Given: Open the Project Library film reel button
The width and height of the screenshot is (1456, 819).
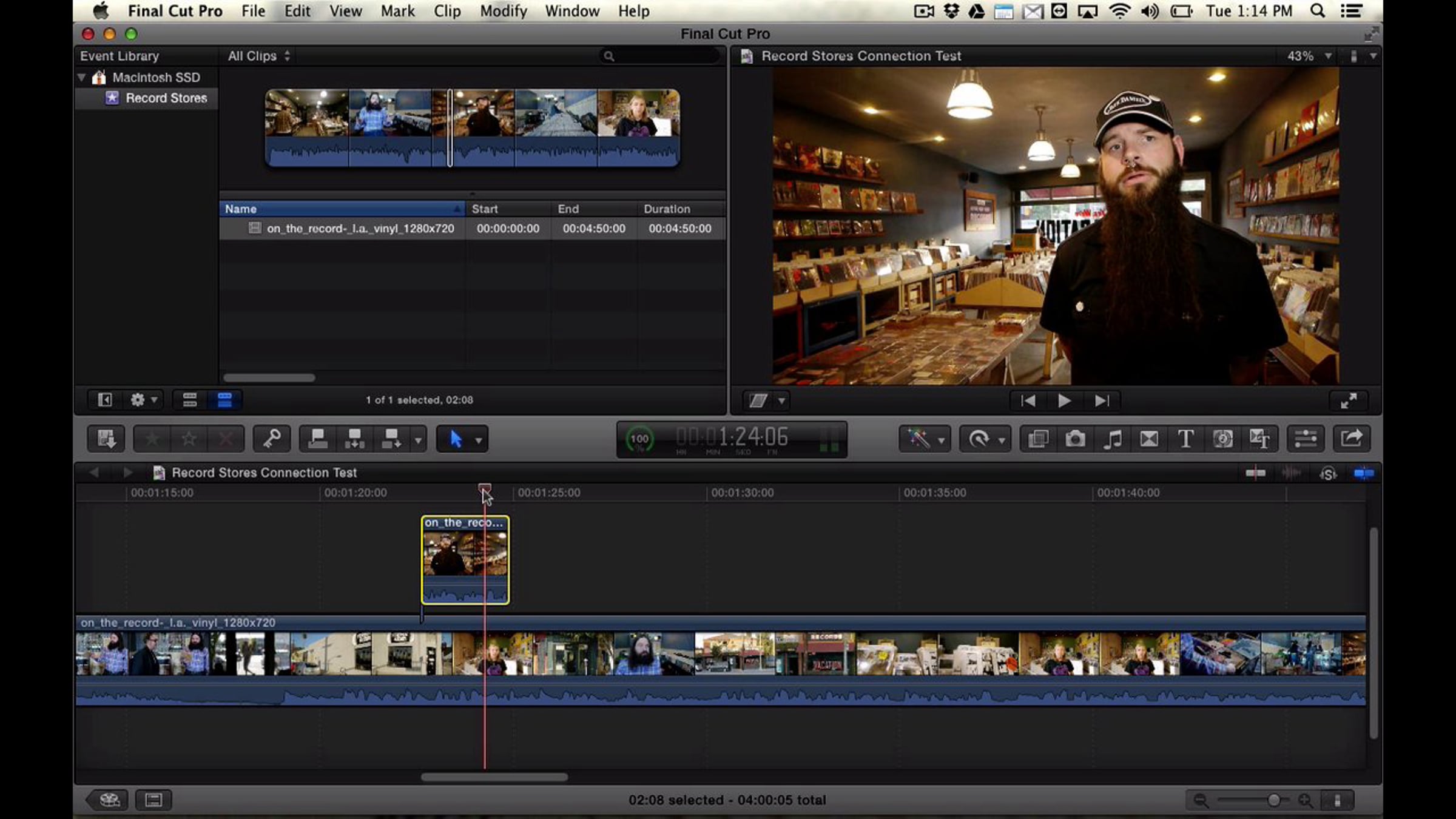Looking at the screenshot, I should (109, 800).
